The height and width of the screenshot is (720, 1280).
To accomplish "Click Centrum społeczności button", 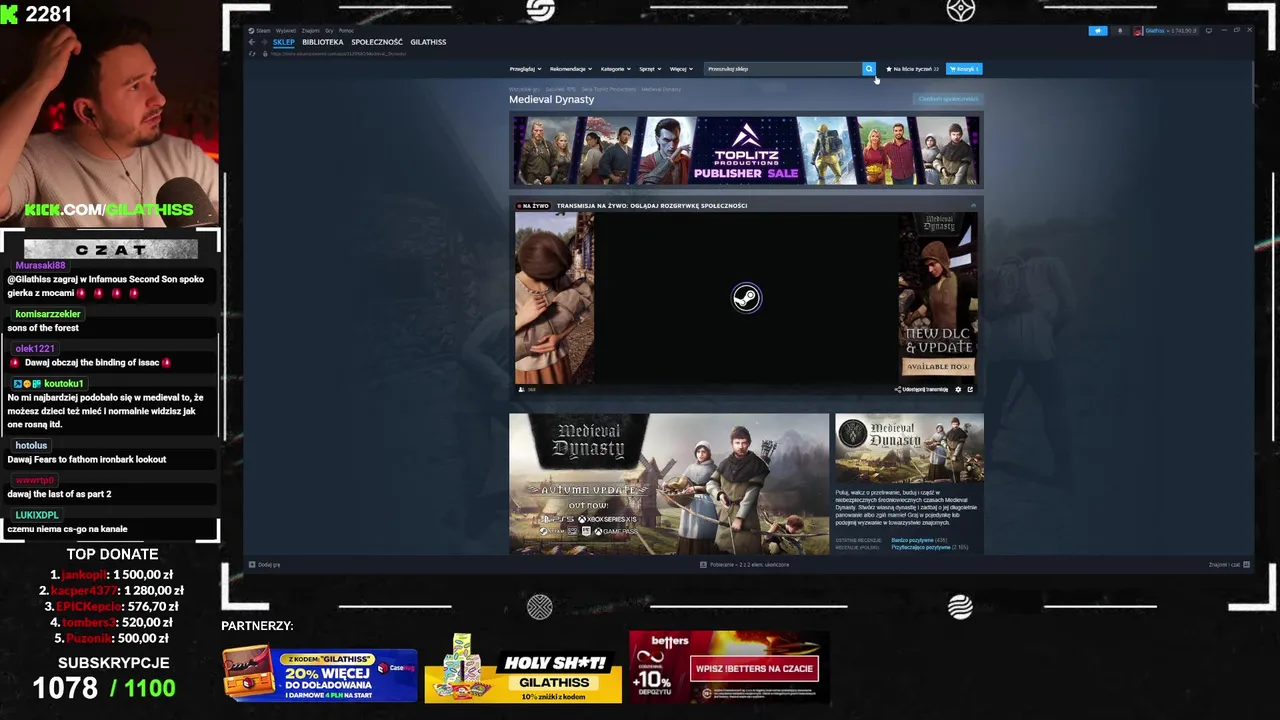I will point(948,99).
